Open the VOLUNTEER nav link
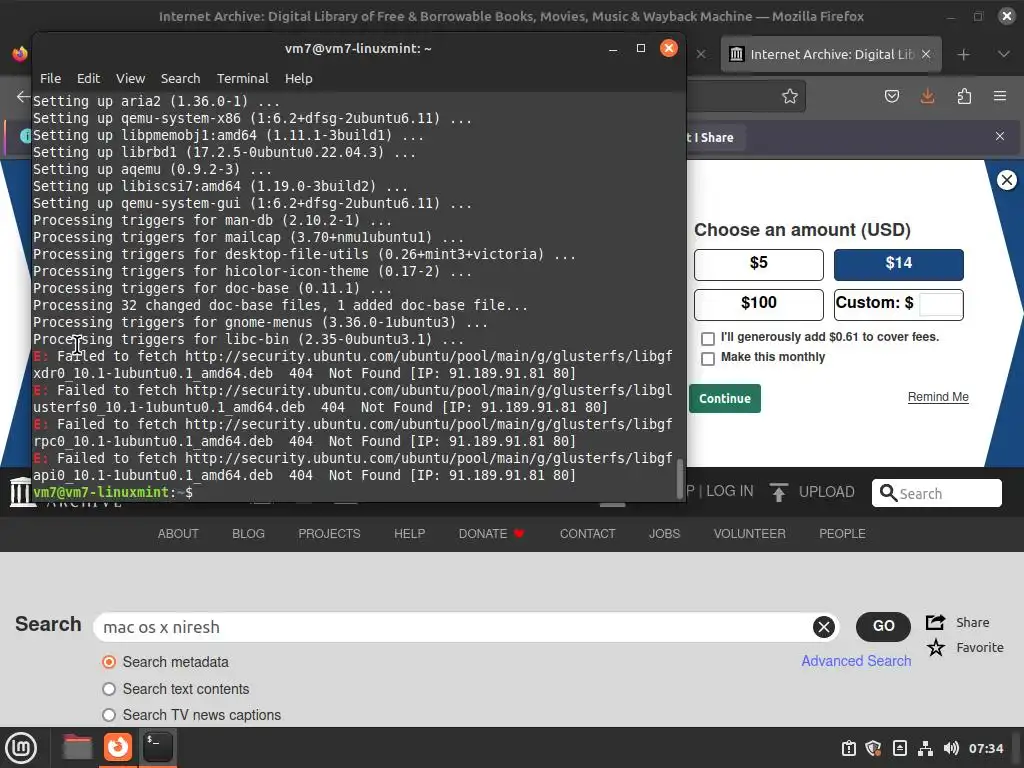The height and width of the screenshot is (768, 1024). 749,534
